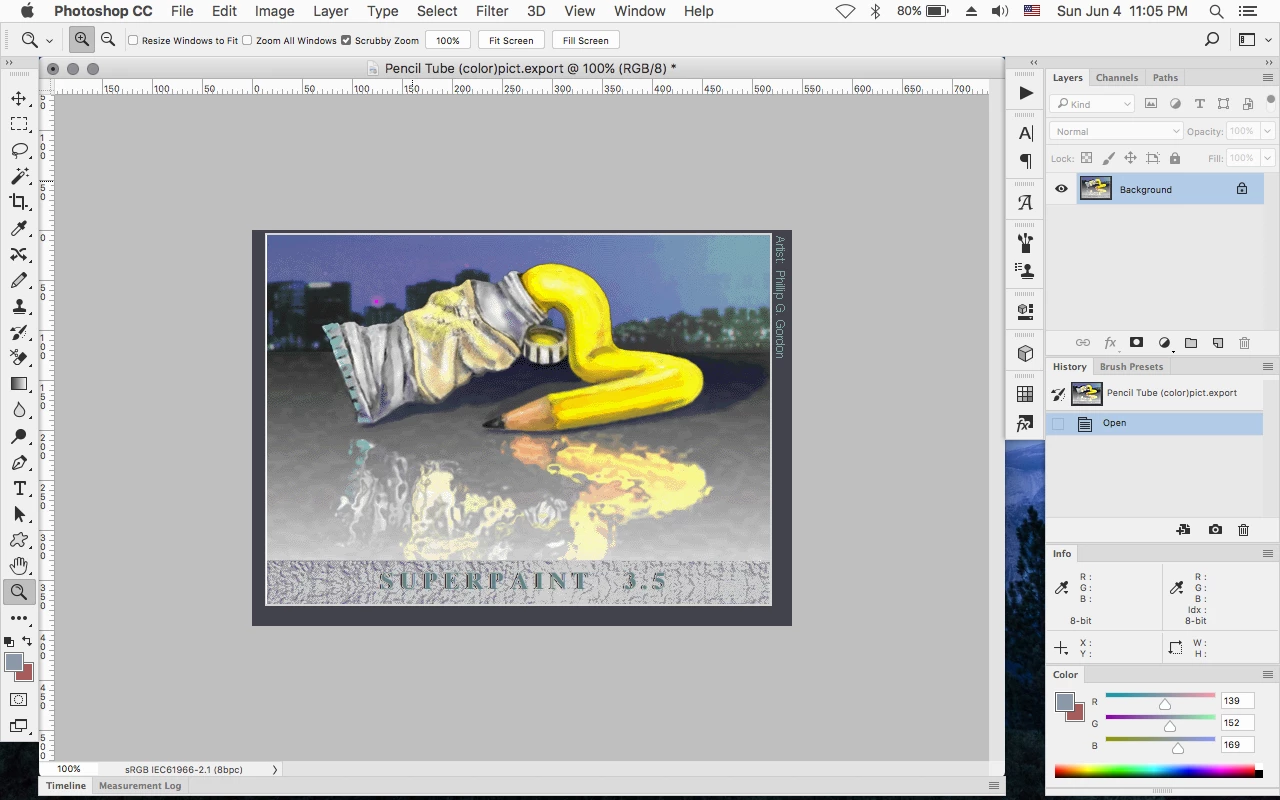Toggle lock transparent pixels
Screen dimensions: 1280x800
1087,158
